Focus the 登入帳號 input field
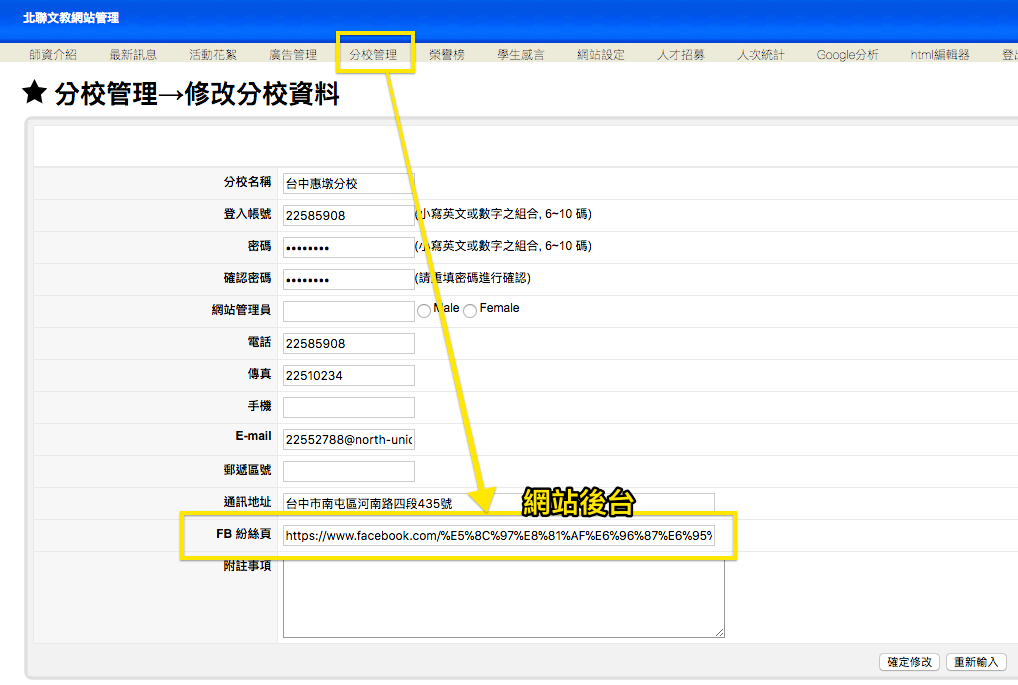The height and width of the screenshot is (685, 1018). coord(348,216)
